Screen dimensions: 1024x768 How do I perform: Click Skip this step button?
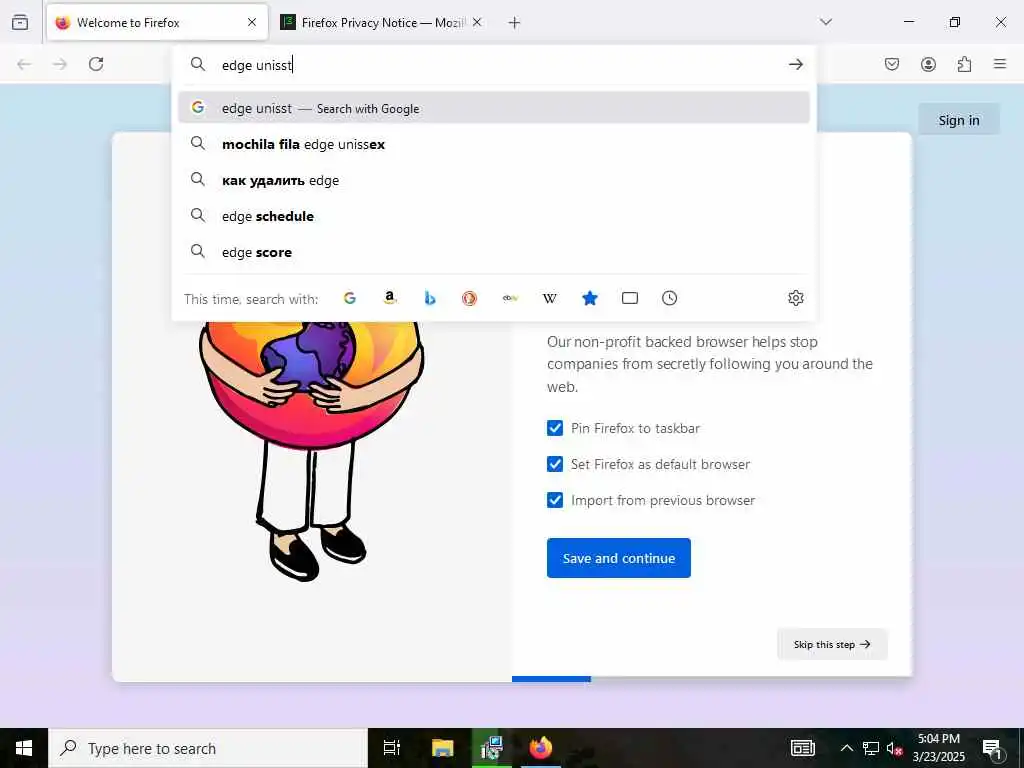click(832, 645)
